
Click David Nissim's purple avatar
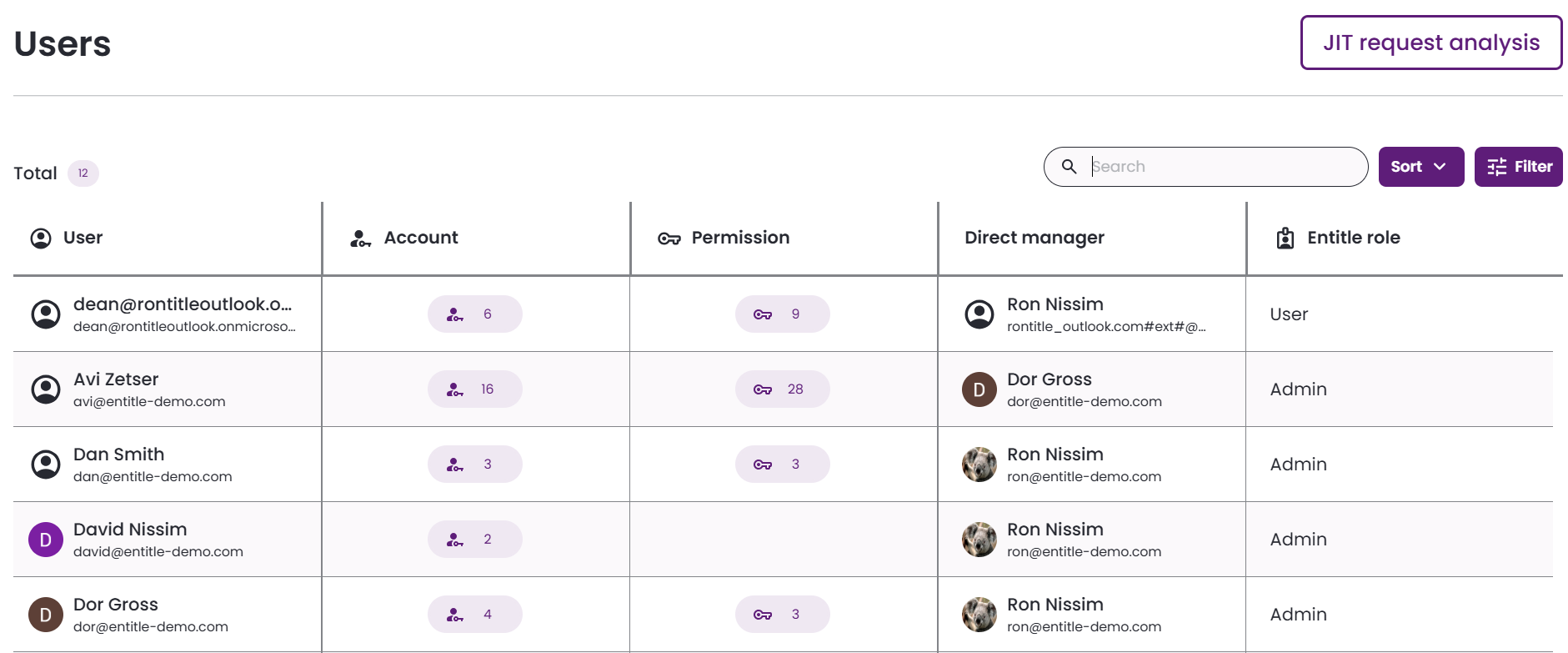[x=46, y=540]
